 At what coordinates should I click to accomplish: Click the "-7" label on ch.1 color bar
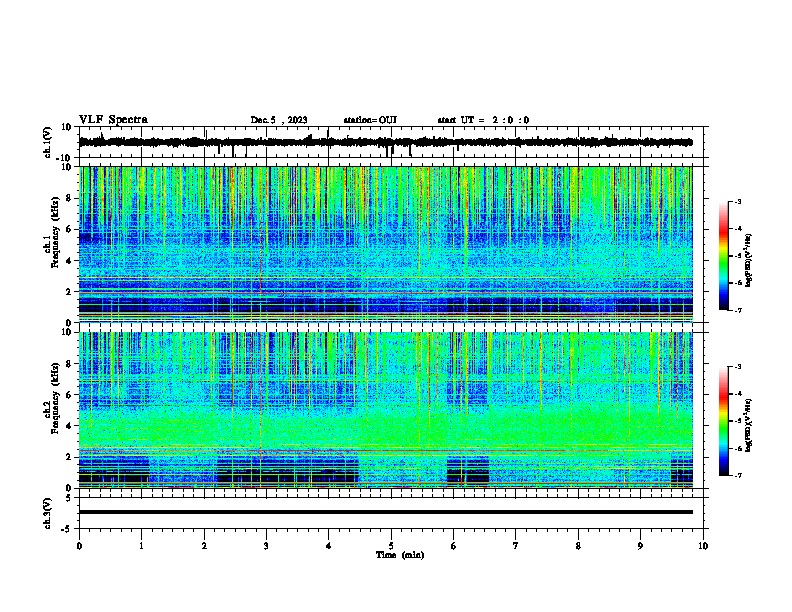pyautogui.click(x=737, y=310)
